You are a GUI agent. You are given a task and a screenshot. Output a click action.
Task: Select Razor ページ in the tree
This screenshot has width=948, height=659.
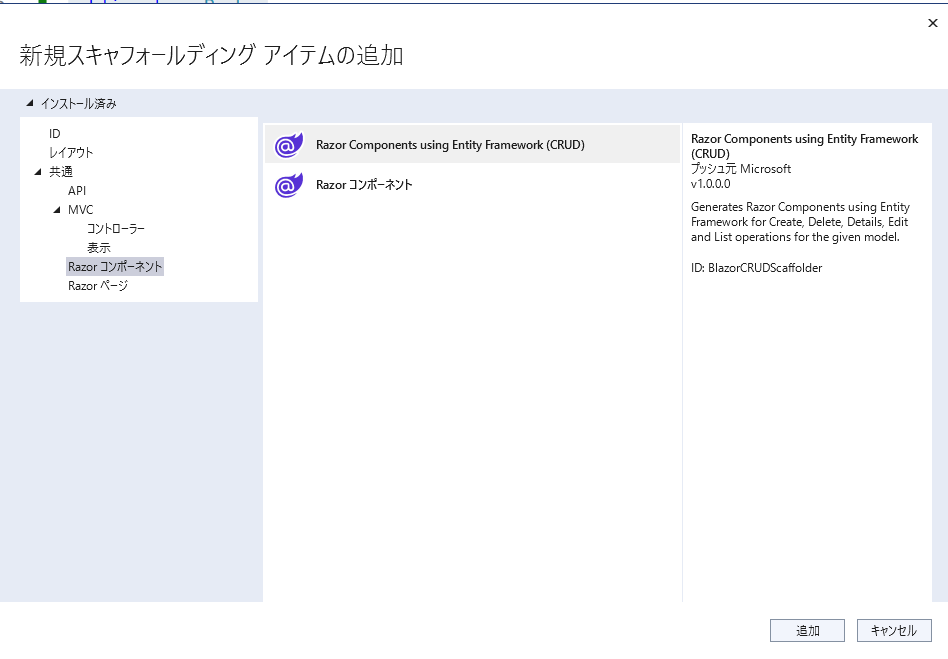(98, 286)
